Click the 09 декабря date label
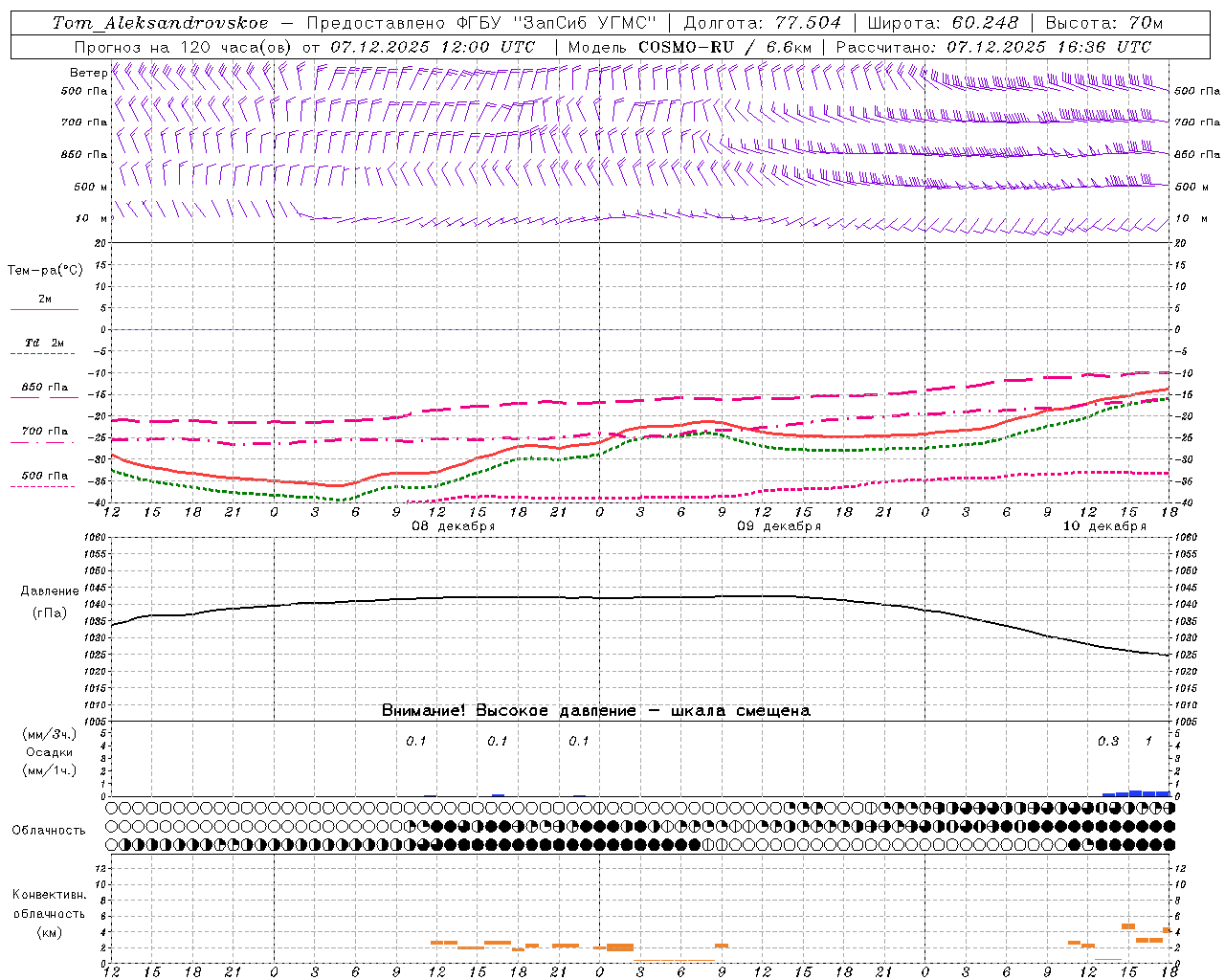 click(779, 526)
